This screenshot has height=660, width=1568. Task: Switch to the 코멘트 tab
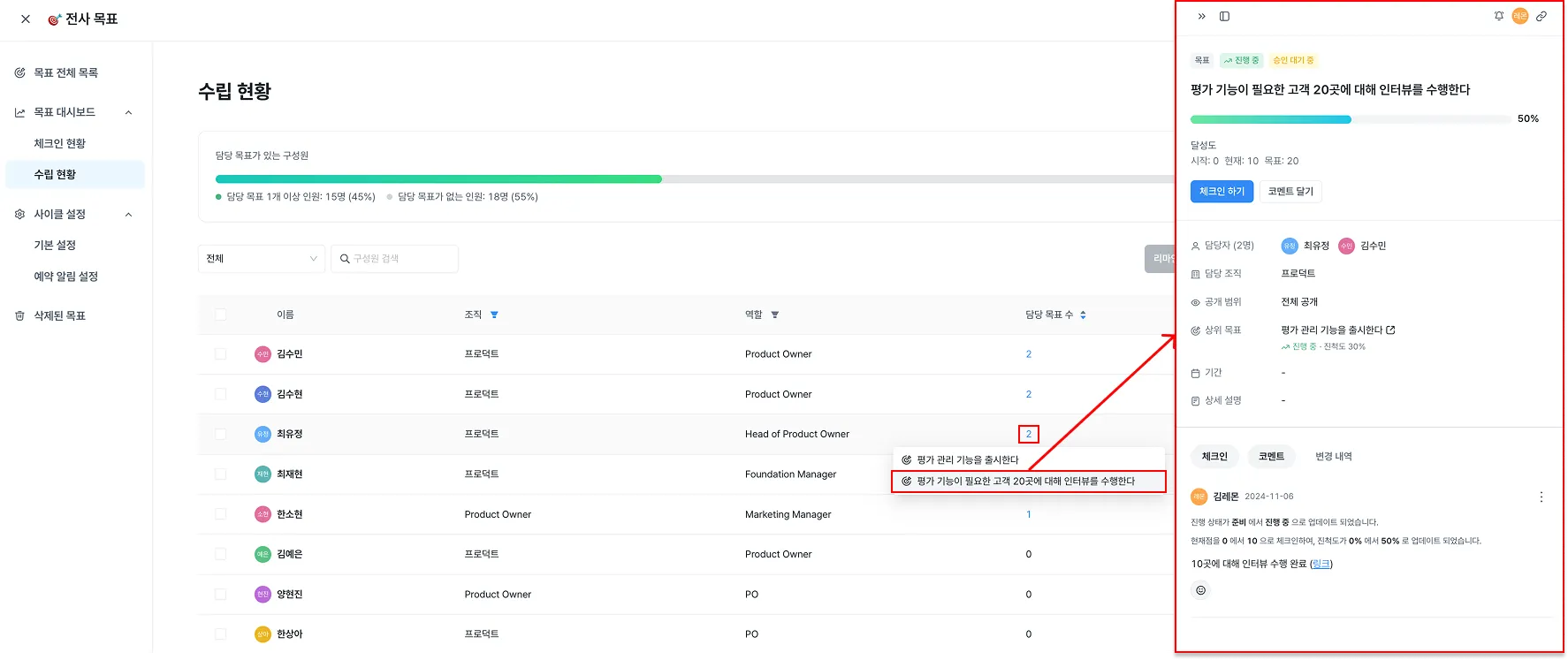click(x=1271, y=457)
